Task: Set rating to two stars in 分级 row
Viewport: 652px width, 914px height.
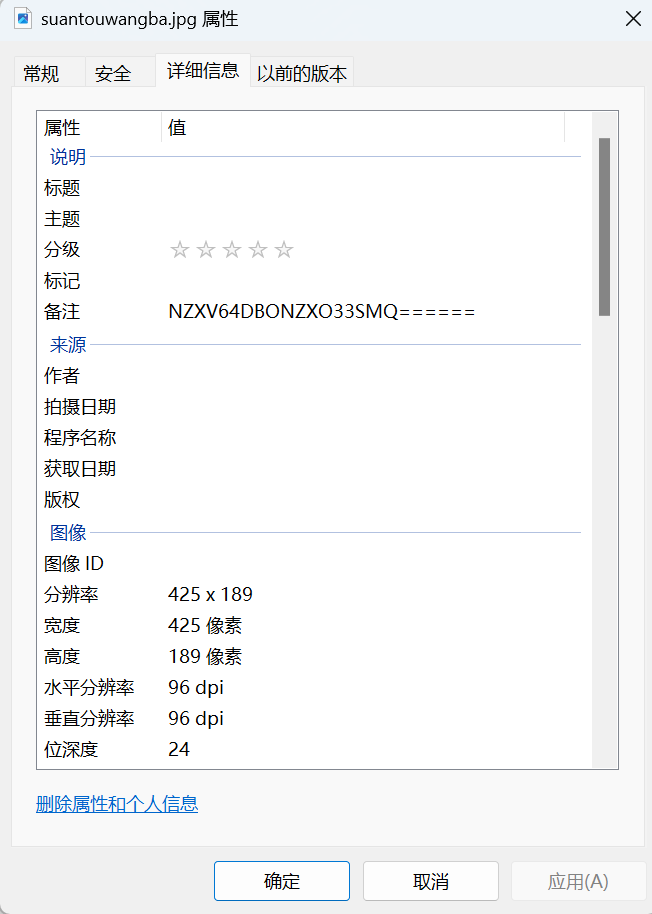Action: click(206, 250)
